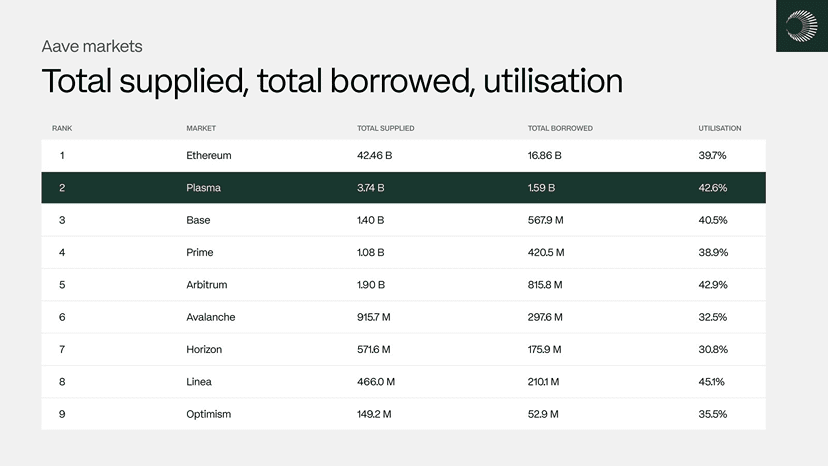This screenshot has height=466, width=828.
Task: Click Arbitrum's 815.8 M total borrowed value
Action: click(545, 285)
